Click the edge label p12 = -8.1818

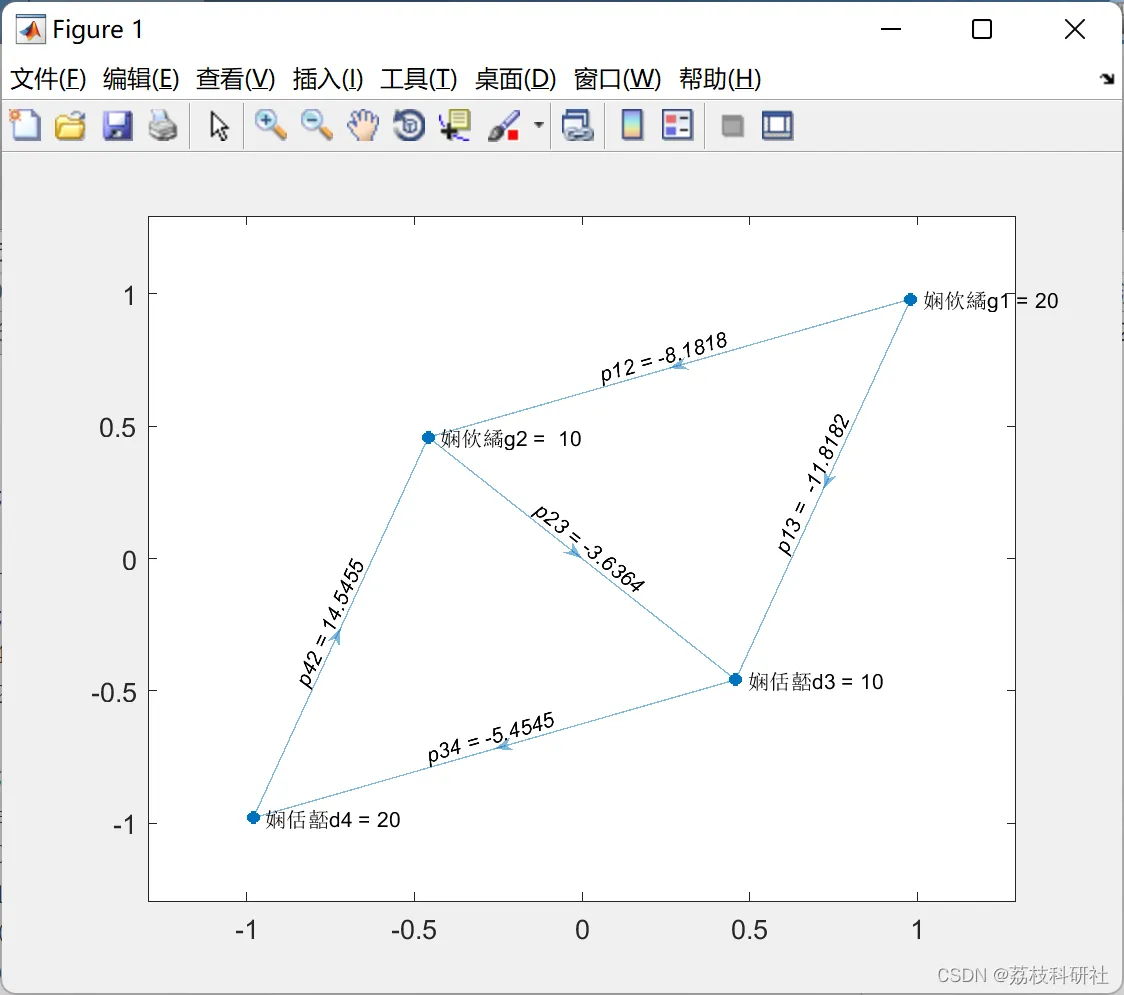tap(664, 358)
